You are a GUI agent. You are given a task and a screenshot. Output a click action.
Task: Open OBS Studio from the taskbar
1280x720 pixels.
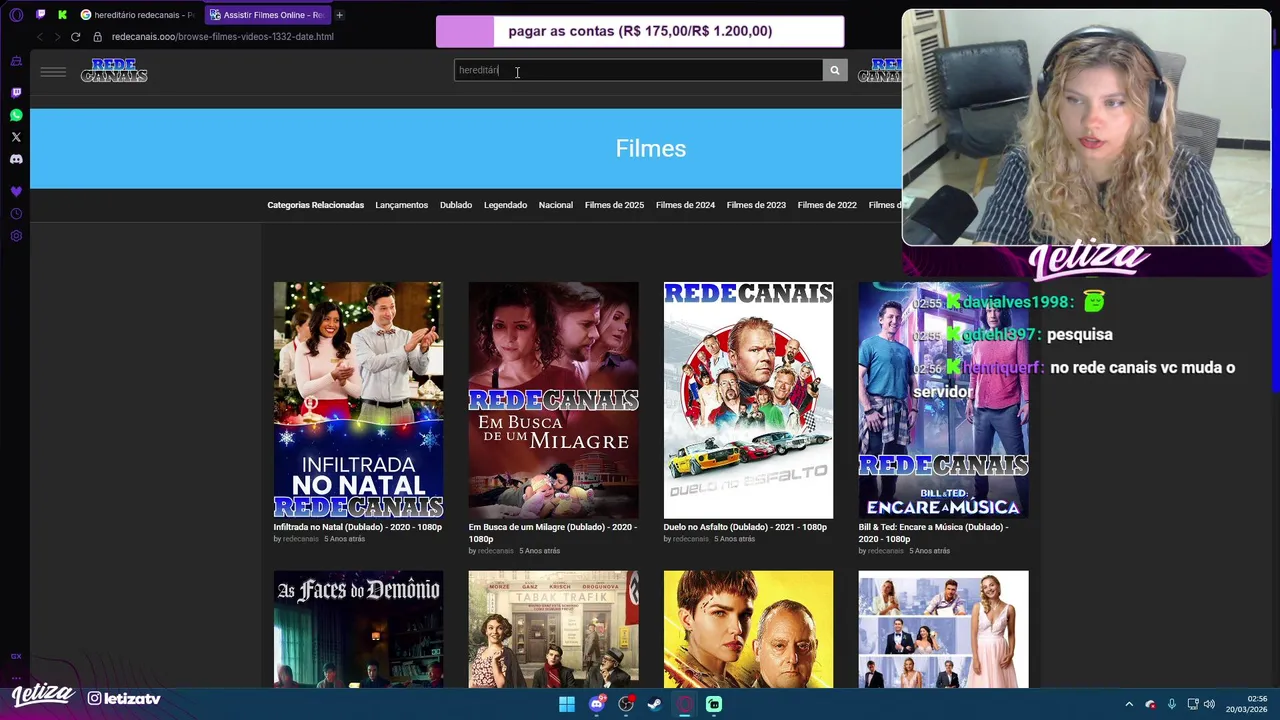pyautogui.click(x=626, y=704)
